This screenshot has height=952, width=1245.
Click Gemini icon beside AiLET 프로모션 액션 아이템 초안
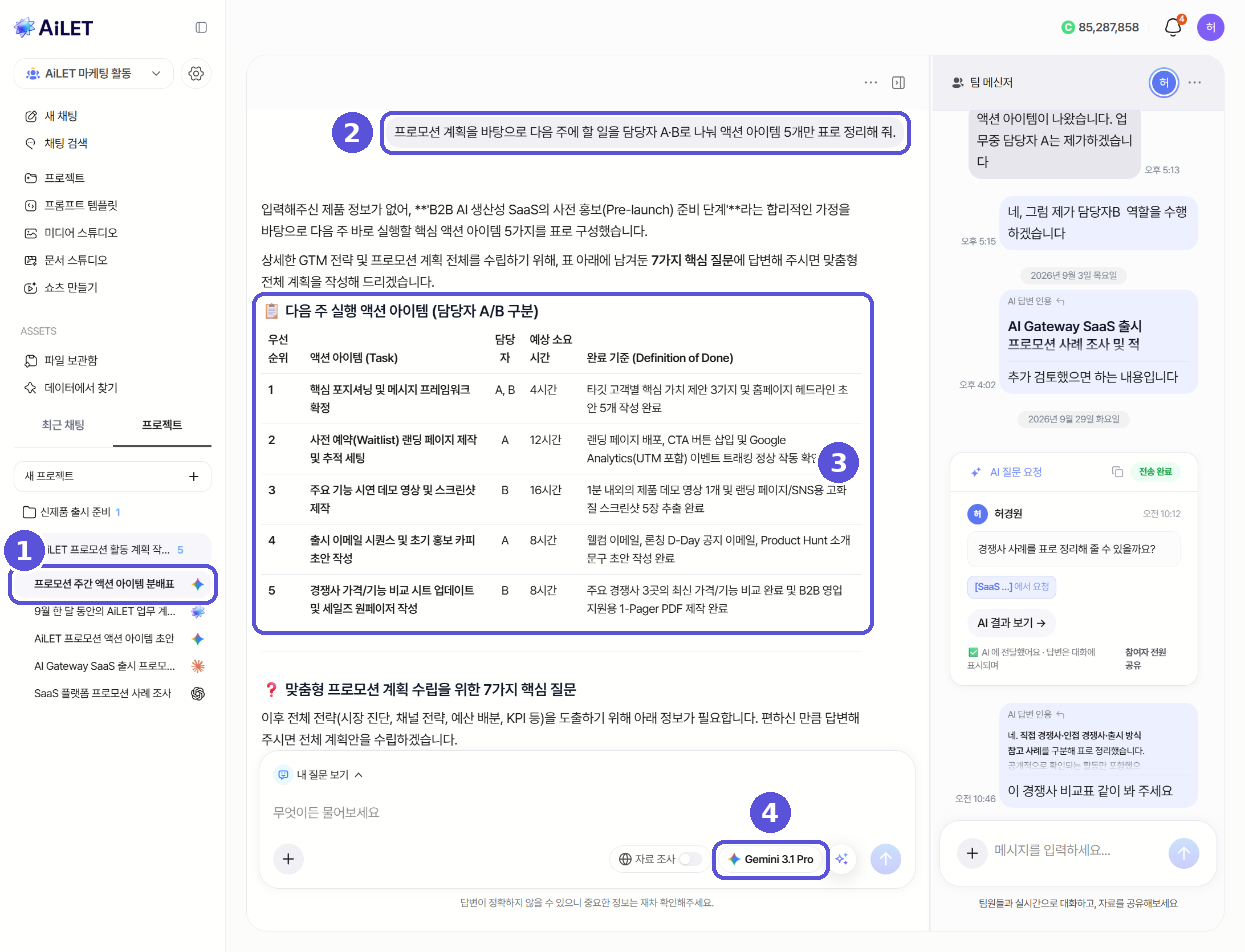coord(198,638)
